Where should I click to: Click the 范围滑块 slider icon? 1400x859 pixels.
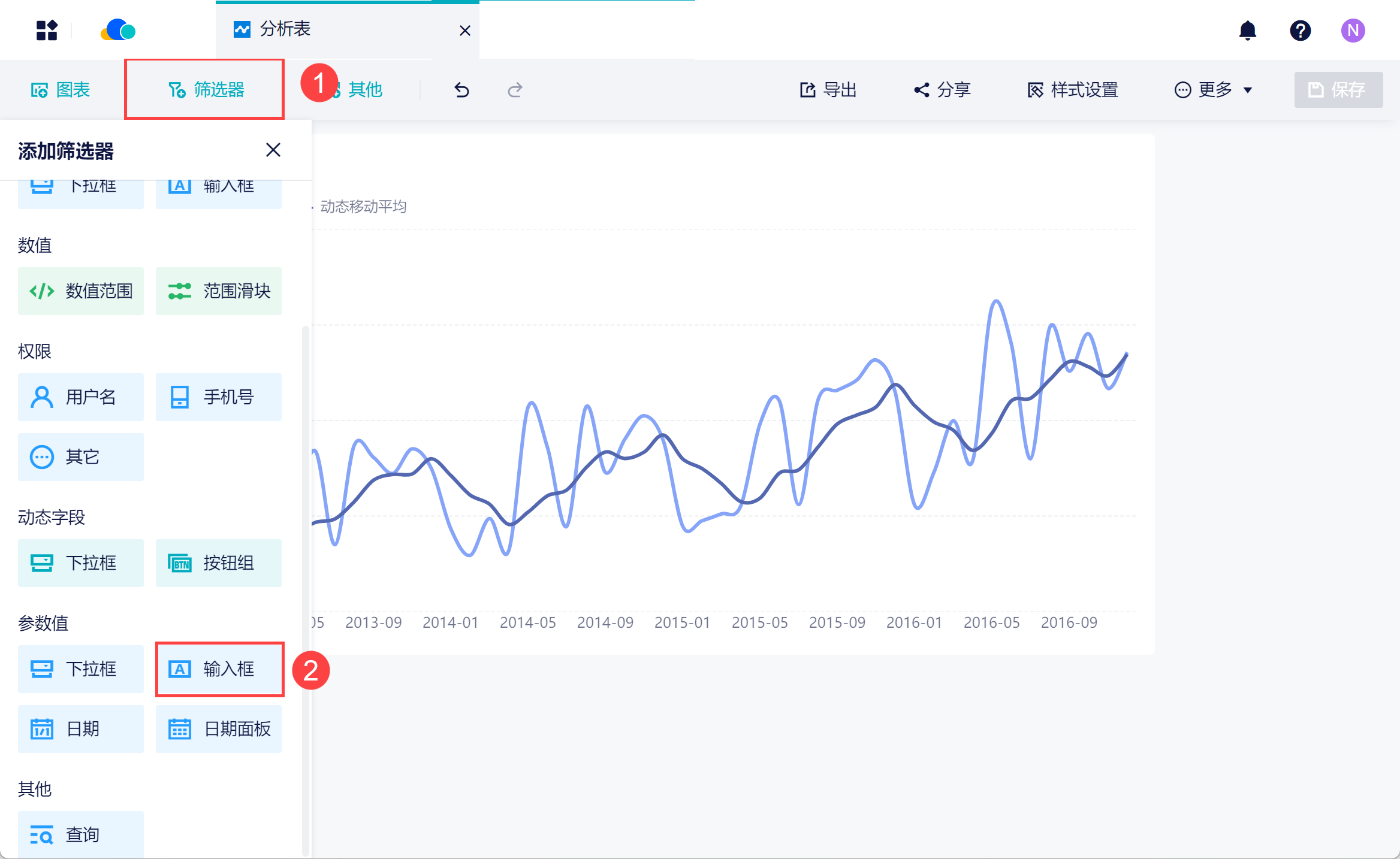click(x=180, y=291)
